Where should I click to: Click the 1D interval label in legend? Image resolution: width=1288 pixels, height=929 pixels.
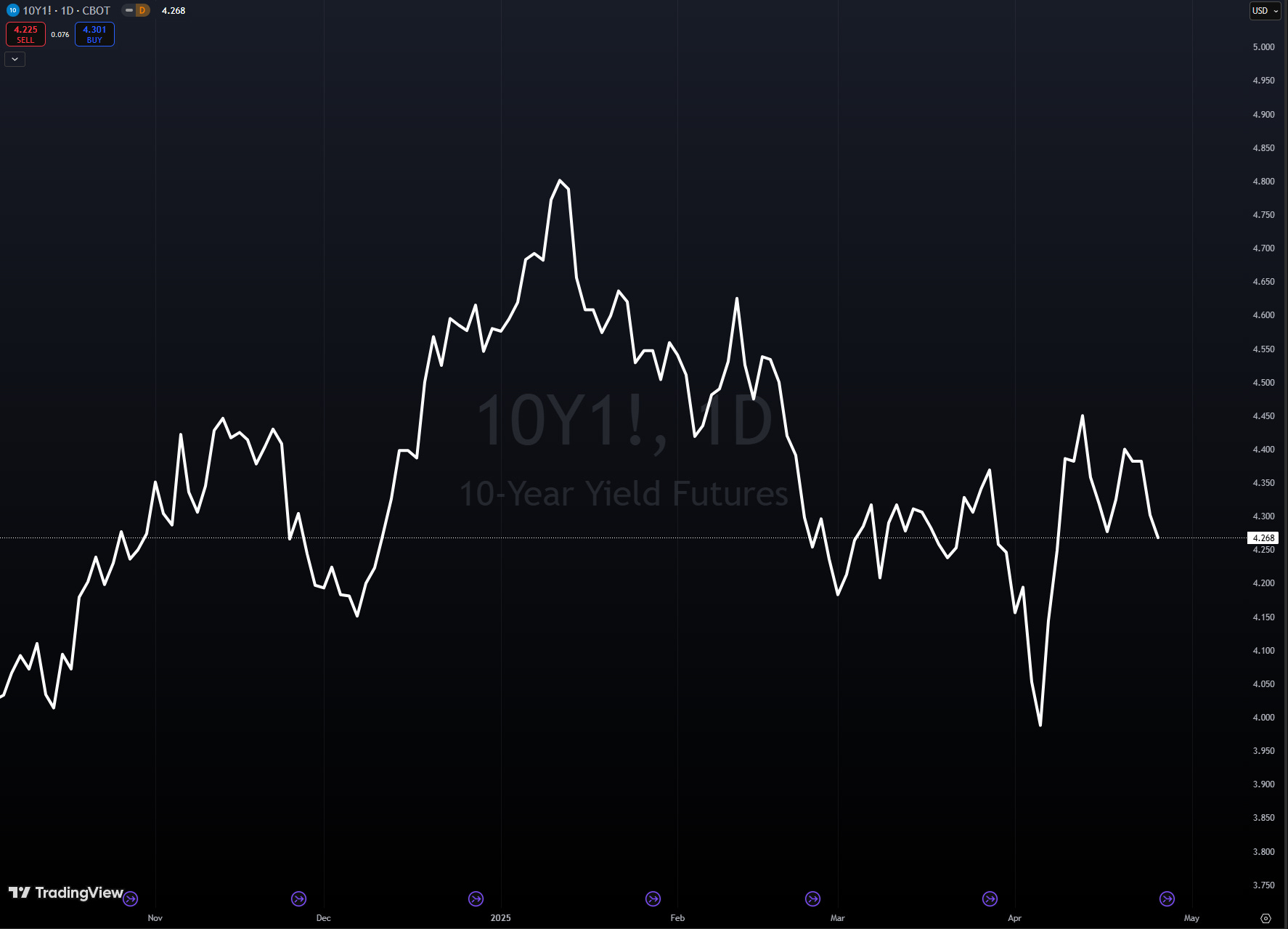[67, 10]
